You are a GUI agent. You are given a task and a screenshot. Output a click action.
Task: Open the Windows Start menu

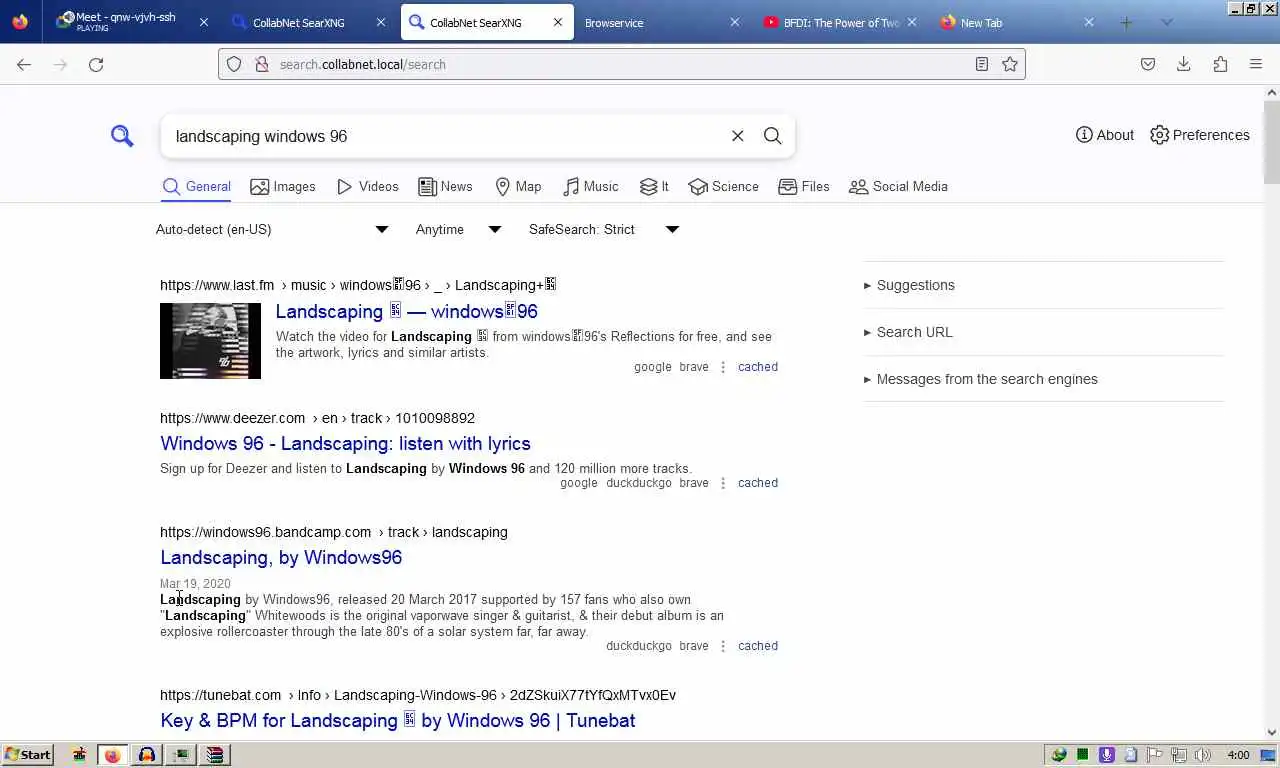pyautogui.click(x=28, y=755)
